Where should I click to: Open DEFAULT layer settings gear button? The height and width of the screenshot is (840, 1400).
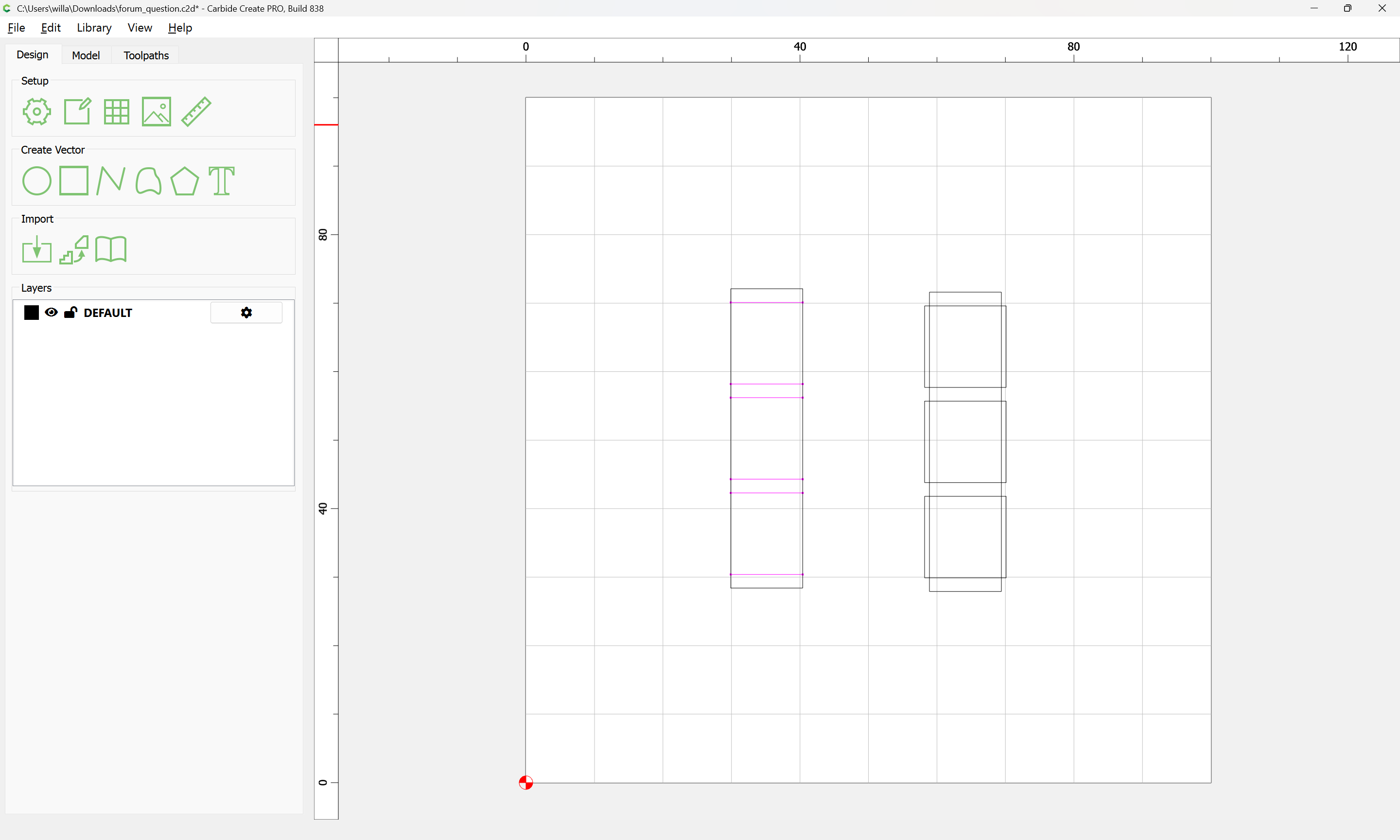point(246,313)
